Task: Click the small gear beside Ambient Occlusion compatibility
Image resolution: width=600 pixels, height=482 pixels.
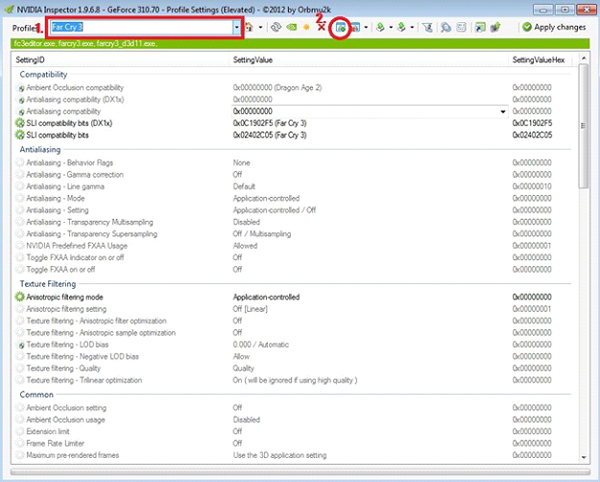Action: click(21, 88)
